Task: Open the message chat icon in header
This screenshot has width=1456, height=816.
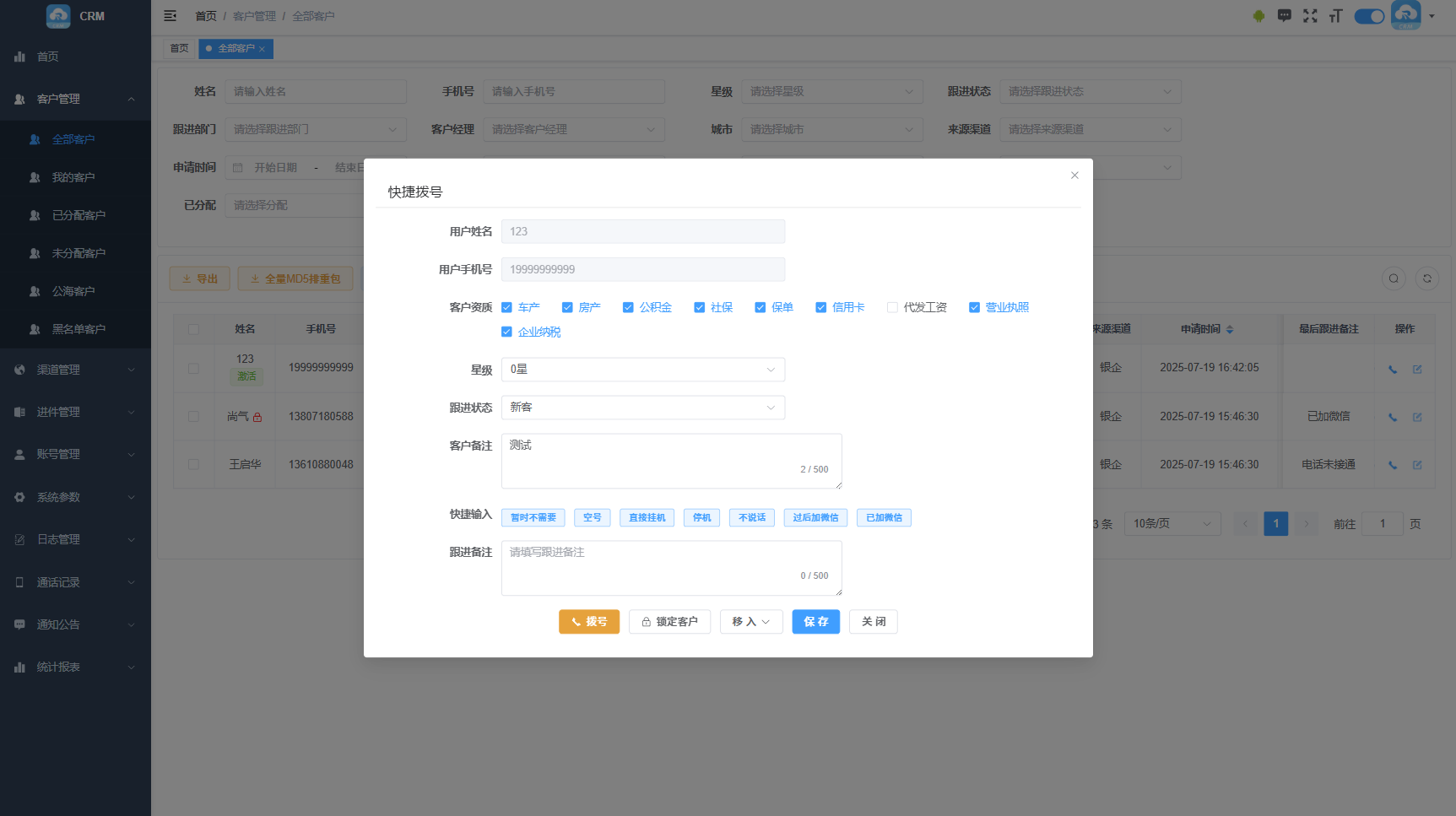Action: coord(1285,16)
